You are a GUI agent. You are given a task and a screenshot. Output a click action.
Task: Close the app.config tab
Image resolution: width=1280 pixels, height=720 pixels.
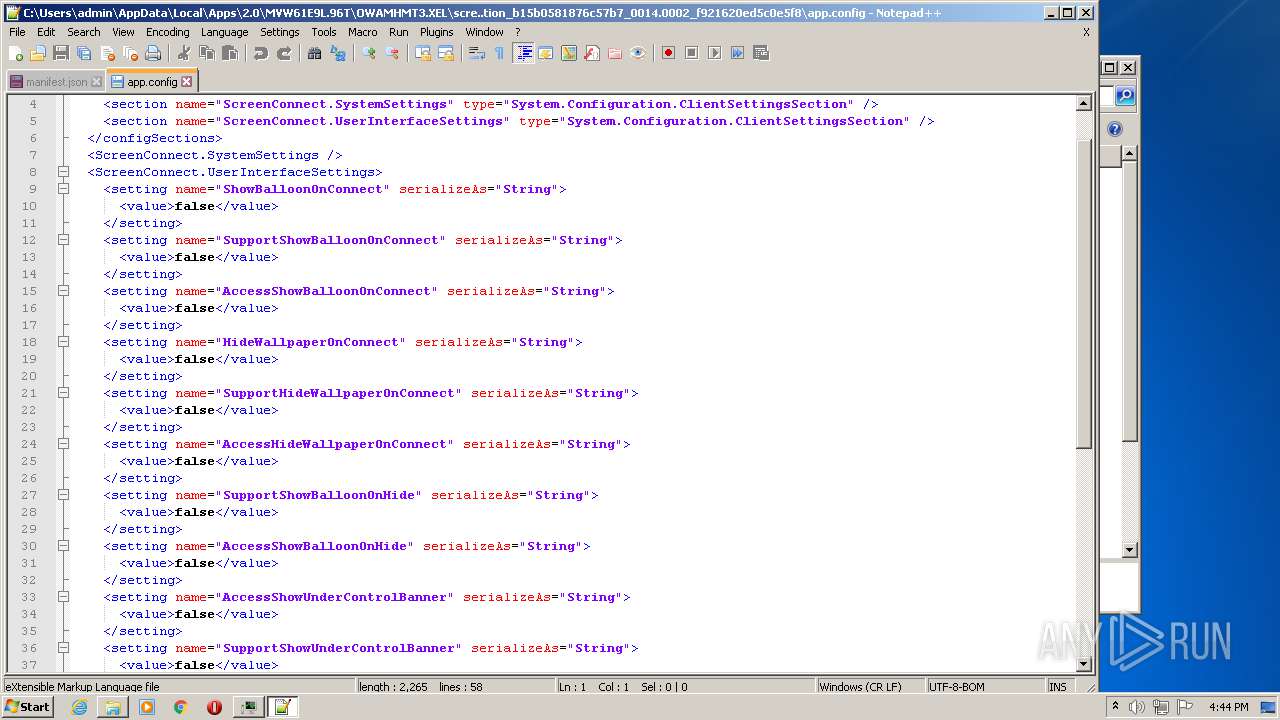186,82
